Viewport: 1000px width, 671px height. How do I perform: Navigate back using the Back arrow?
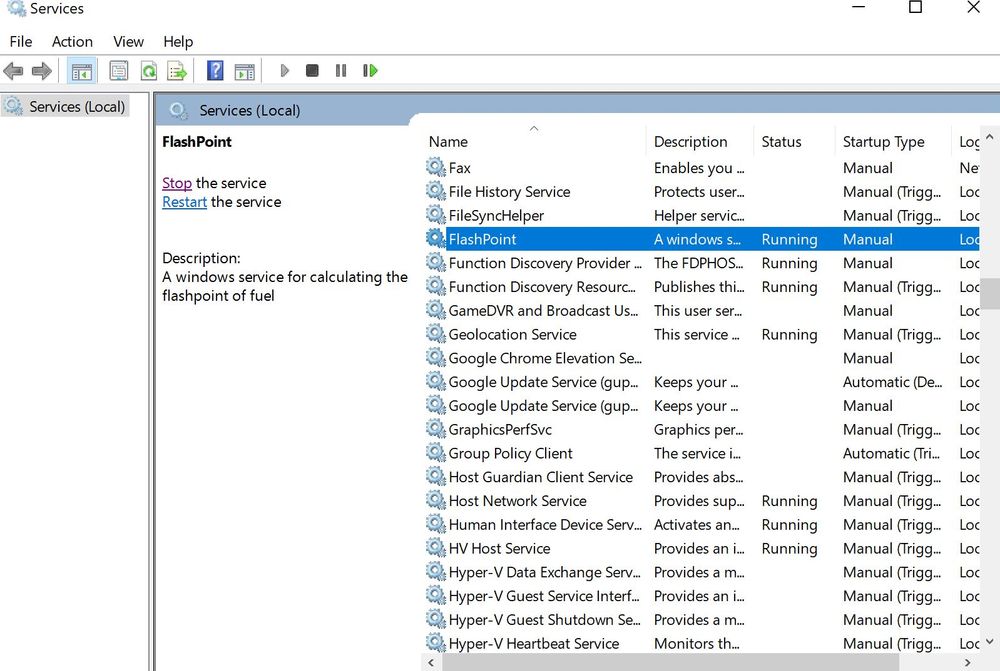tap(13, 70)
